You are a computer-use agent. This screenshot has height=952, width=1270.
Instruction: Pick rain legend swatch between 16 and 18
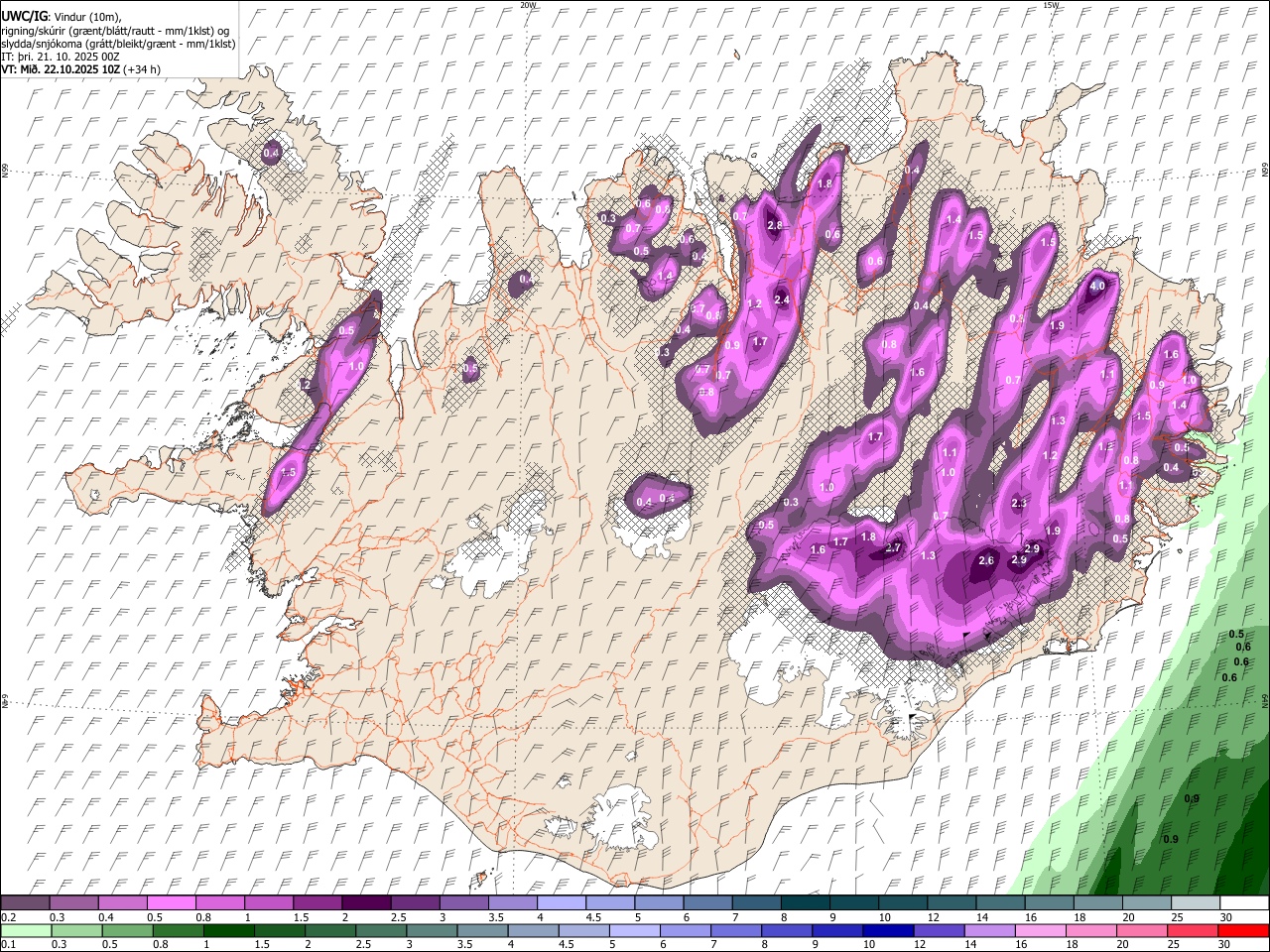1039,931
